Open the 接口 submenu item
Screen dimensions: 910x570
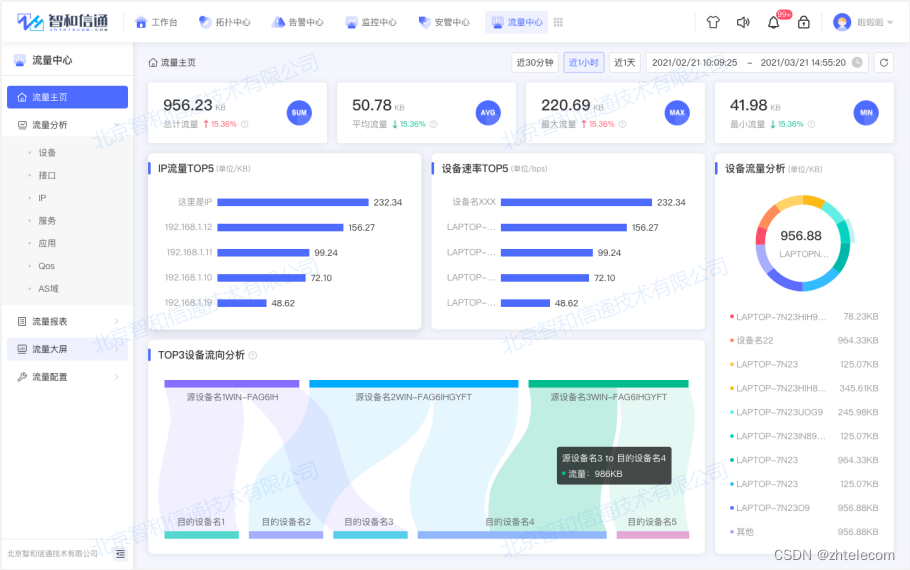pos(47,175)
